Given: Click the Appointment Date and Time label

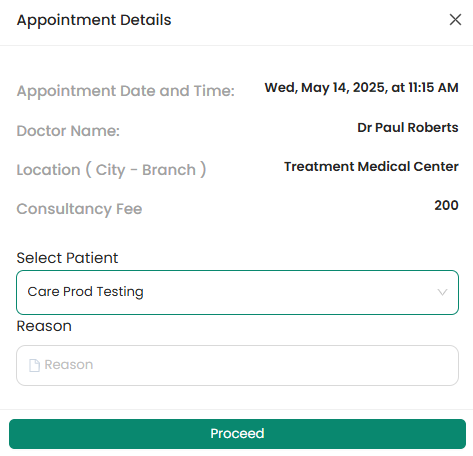Looking at the screenshot, I should (x=126, y=91).
